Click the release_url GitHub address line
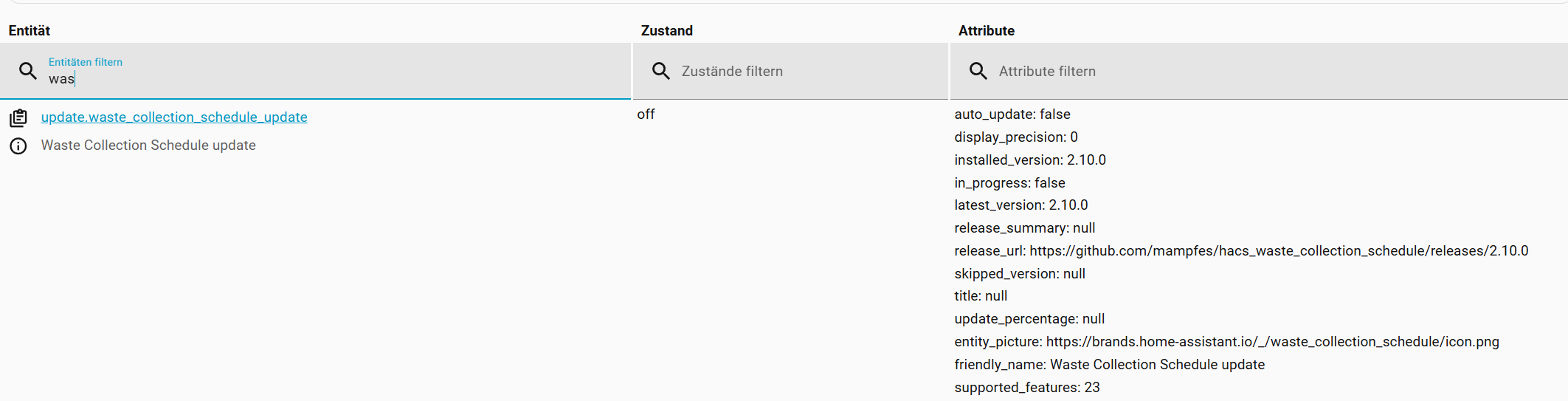The width and height of the screenshot is (1568, 401). click(1241, 251)
